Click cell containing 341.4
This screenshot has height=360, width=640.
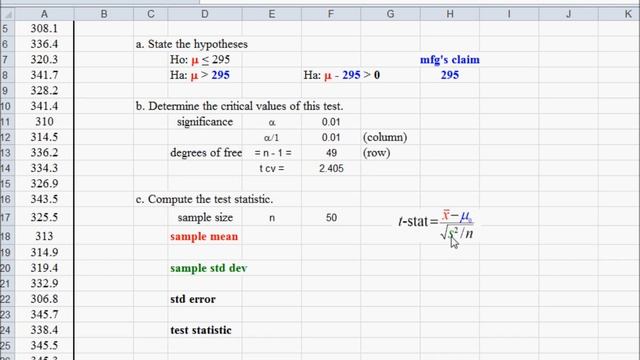[x=44, y=106]
